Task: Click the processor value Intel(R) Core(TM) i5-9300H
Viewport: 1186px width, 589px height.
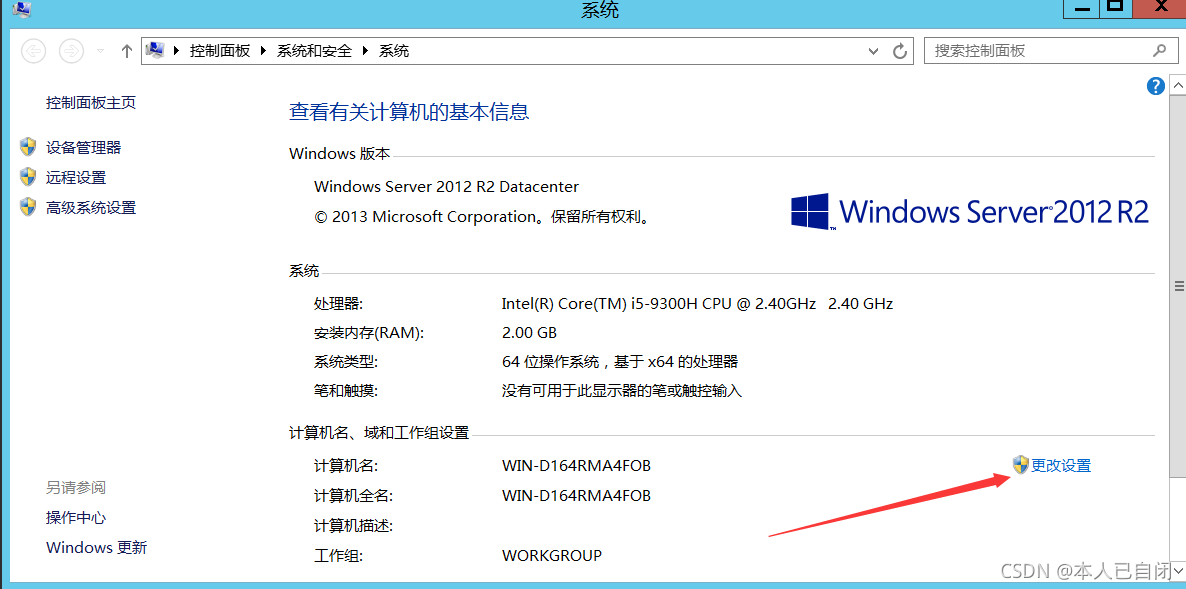Action: [697, 304]
